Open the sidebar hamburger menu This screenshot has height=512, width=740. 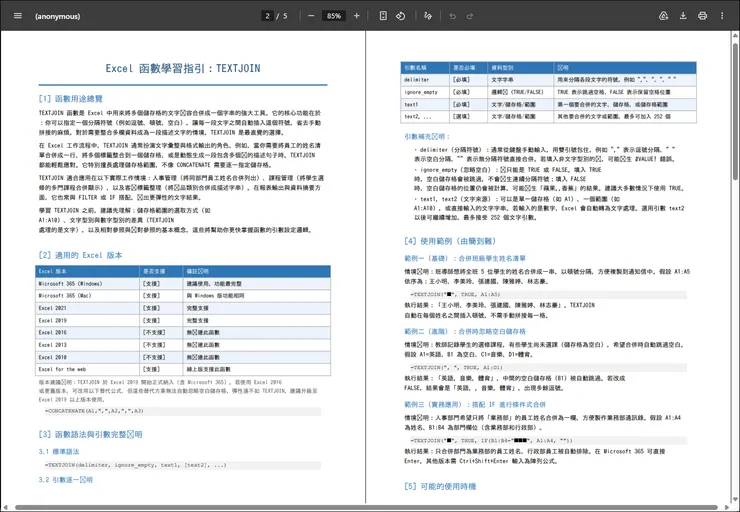tap(18, 16)
